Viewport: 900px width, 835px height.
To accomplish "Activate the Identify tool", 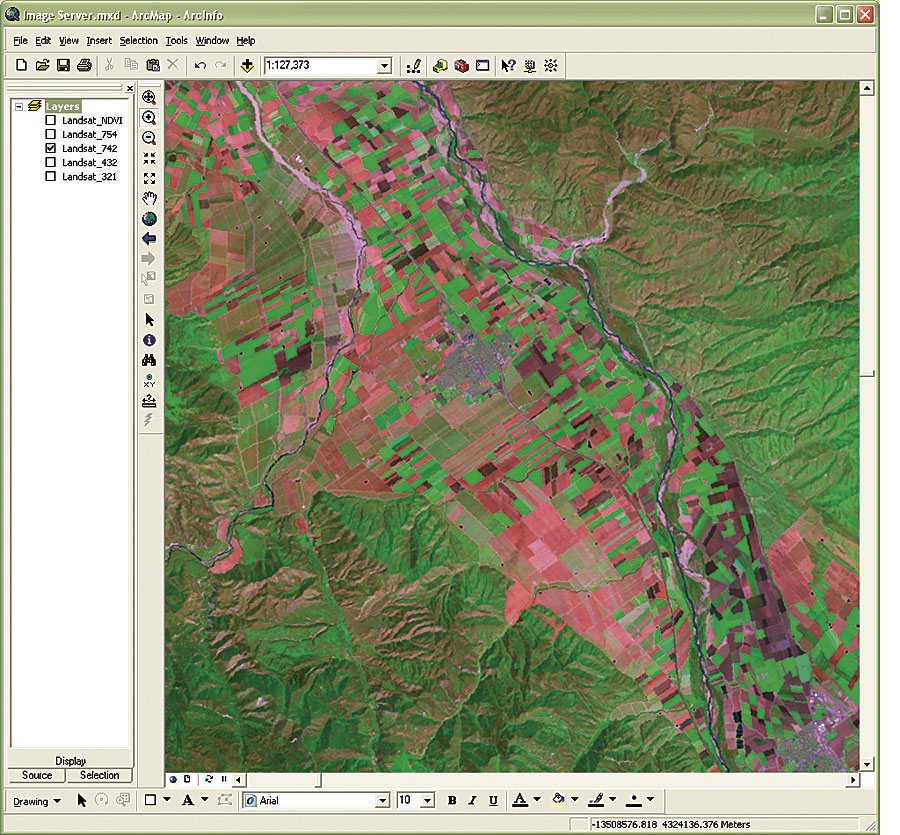I will pyautogui.click(x=149, y=340).
